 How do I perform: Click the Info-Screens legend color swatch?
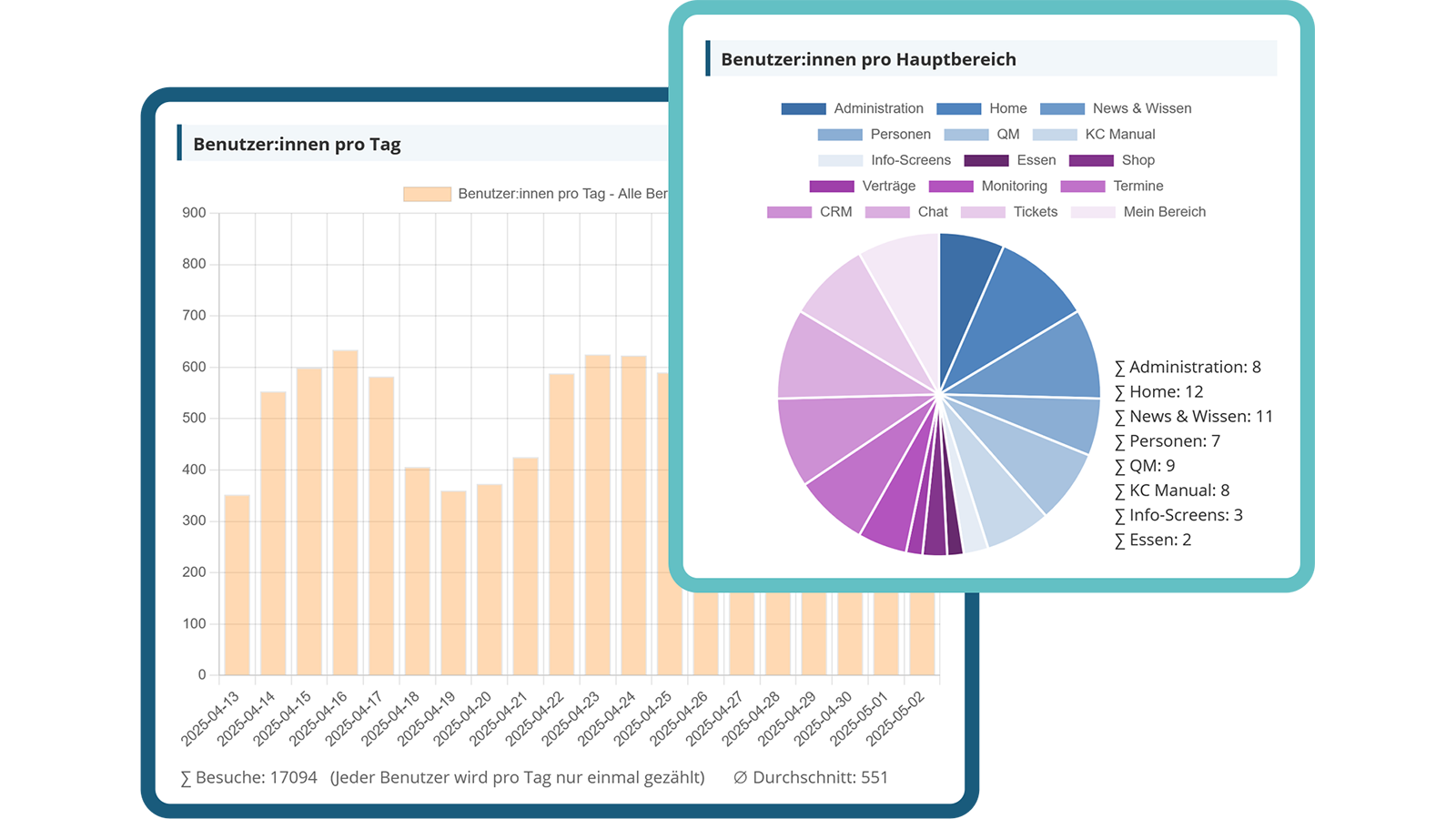click(x=840, y=160)
